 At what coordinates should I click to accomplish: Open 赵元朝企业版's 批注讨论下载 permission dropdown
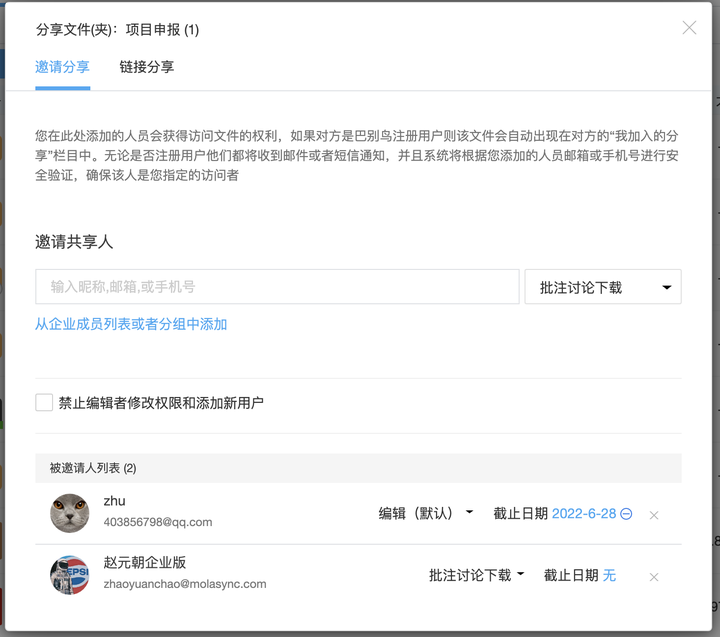[477, 575]
